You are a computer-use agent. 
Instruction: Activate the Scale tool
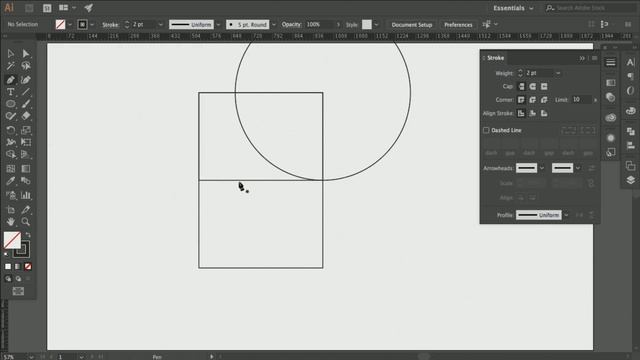click(x=26, y=130)
